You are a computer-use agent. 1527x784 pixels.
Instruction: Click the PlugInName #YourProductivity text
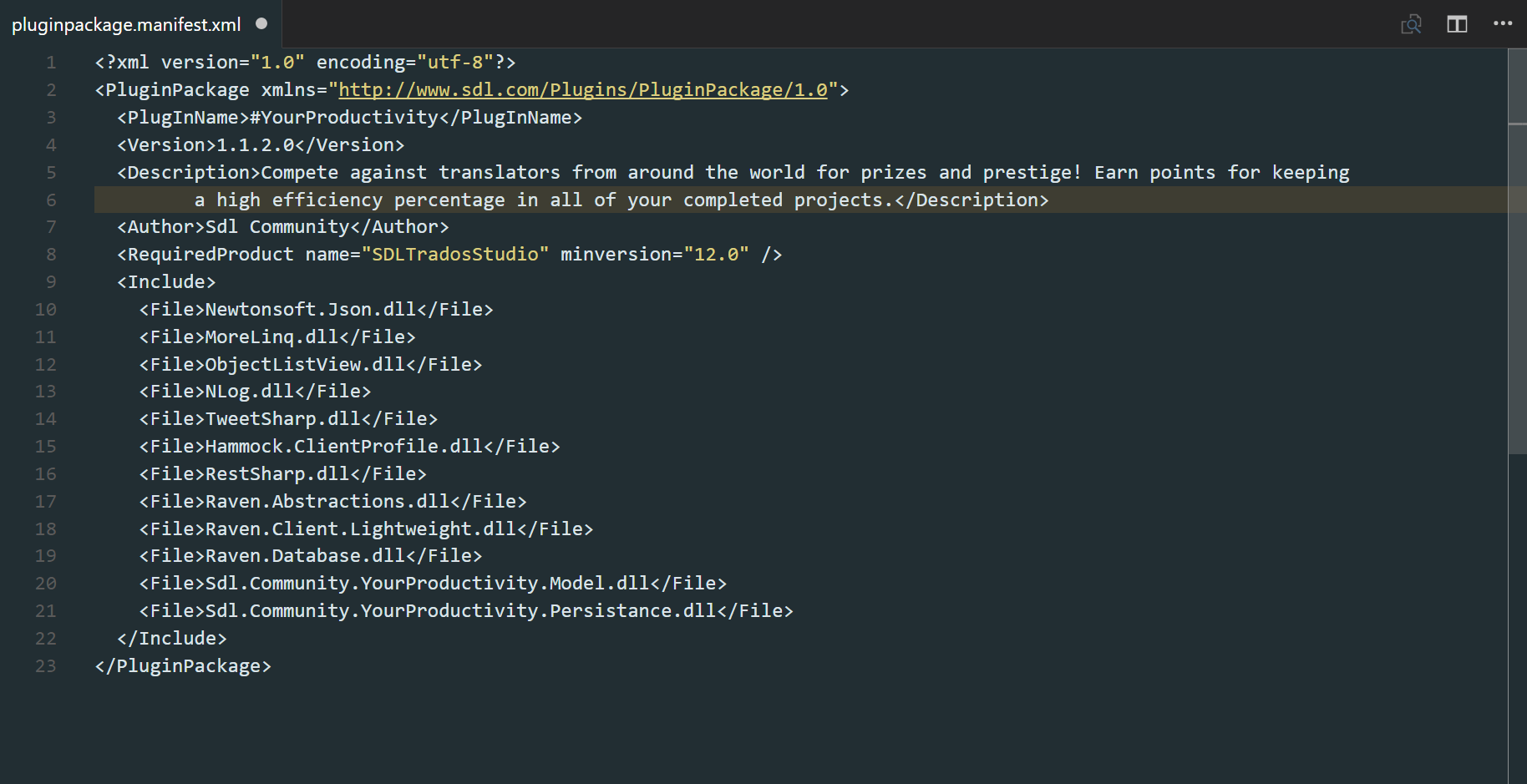tap(344, 118)
